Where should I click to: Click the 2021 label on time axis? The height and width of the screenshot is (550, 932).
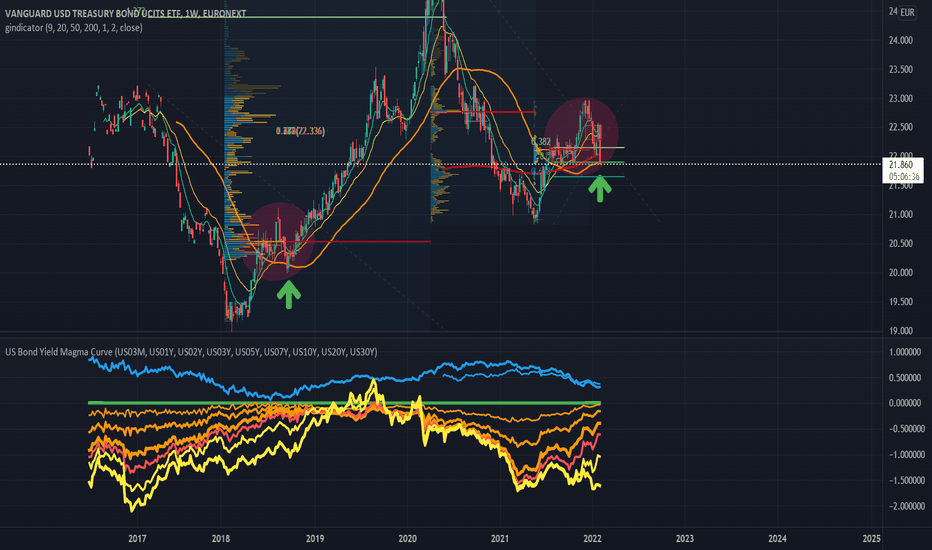[500, 539]
